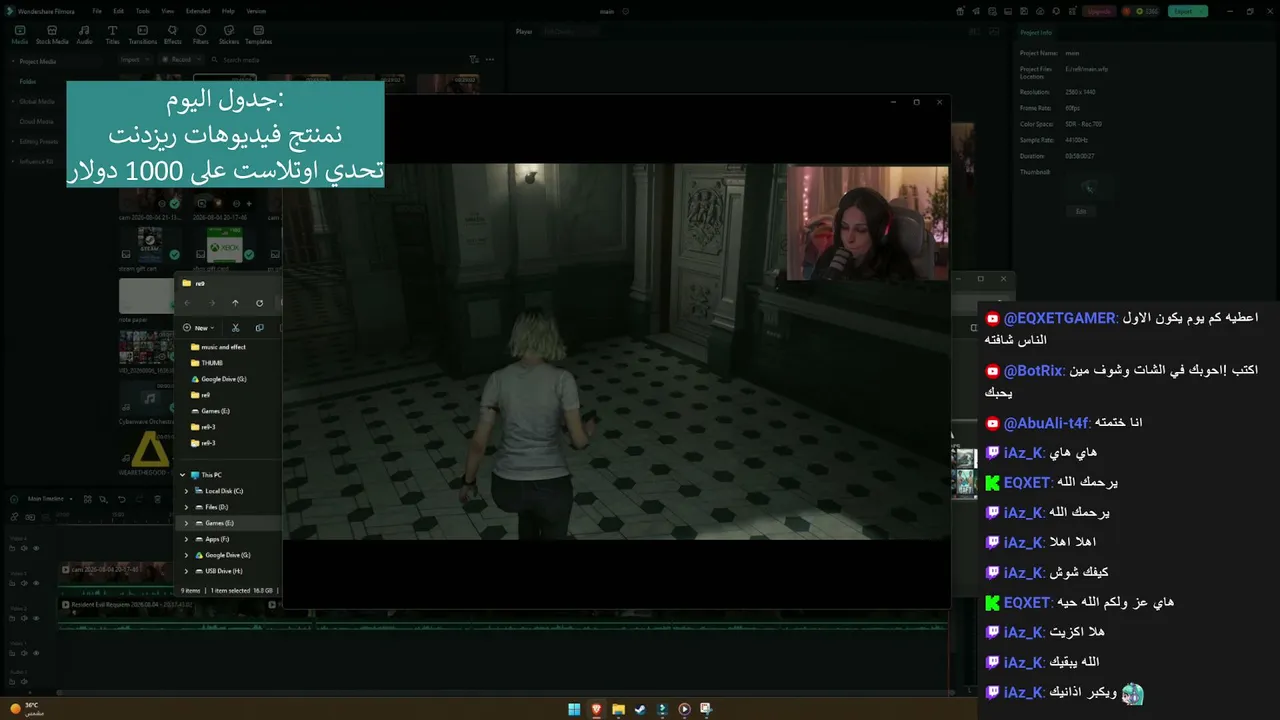1280x720 pixels.
Task: Click the Windows Start button
Action: (x=574, y=709)
